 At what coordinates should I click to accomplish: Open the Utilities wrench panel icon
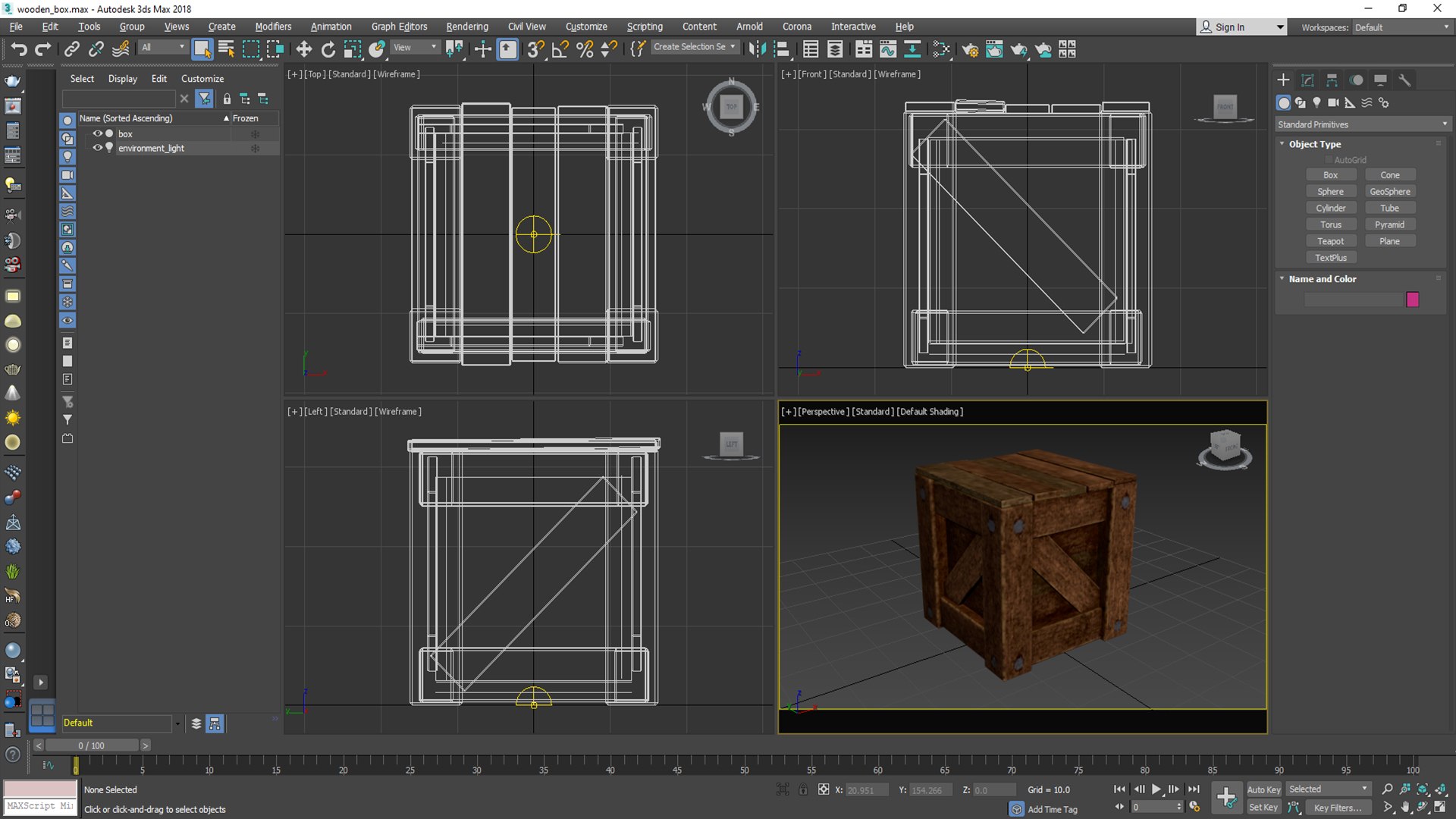[x=1404, y=80]
